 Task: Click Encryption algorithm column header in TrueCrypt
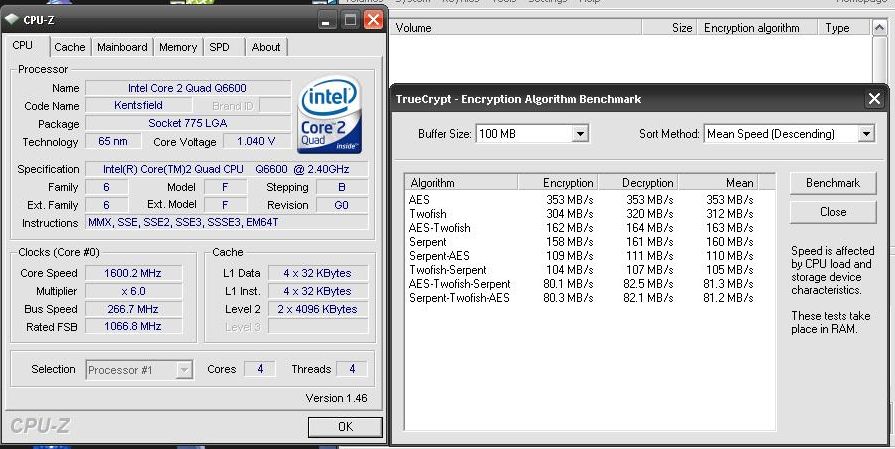(x=758, y=28)
